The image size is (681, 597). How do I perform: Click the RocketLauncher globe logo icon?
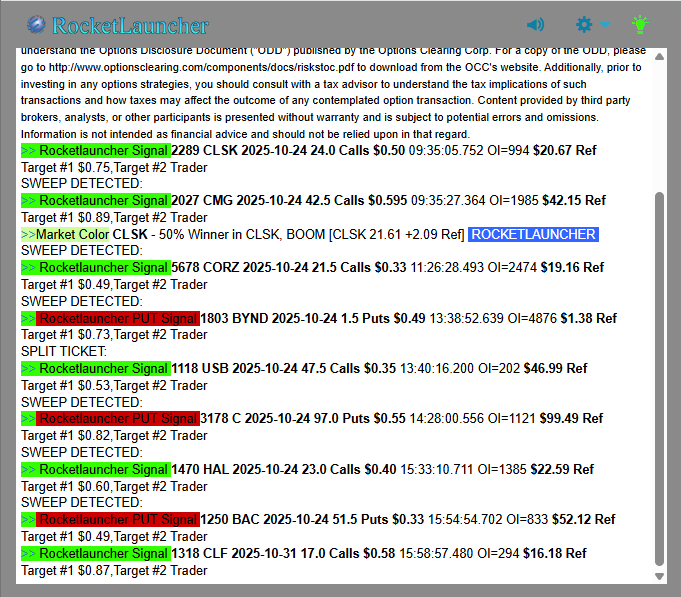pyautogui.click(x=37, y=25)
